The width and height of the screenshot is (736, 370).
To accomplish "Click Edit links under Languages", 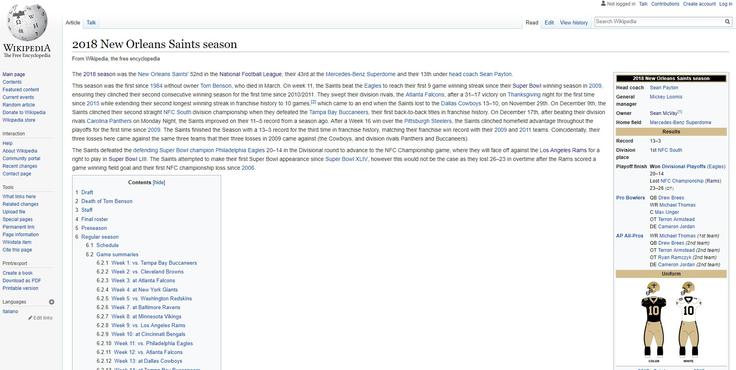I will (x=43, y=318).
